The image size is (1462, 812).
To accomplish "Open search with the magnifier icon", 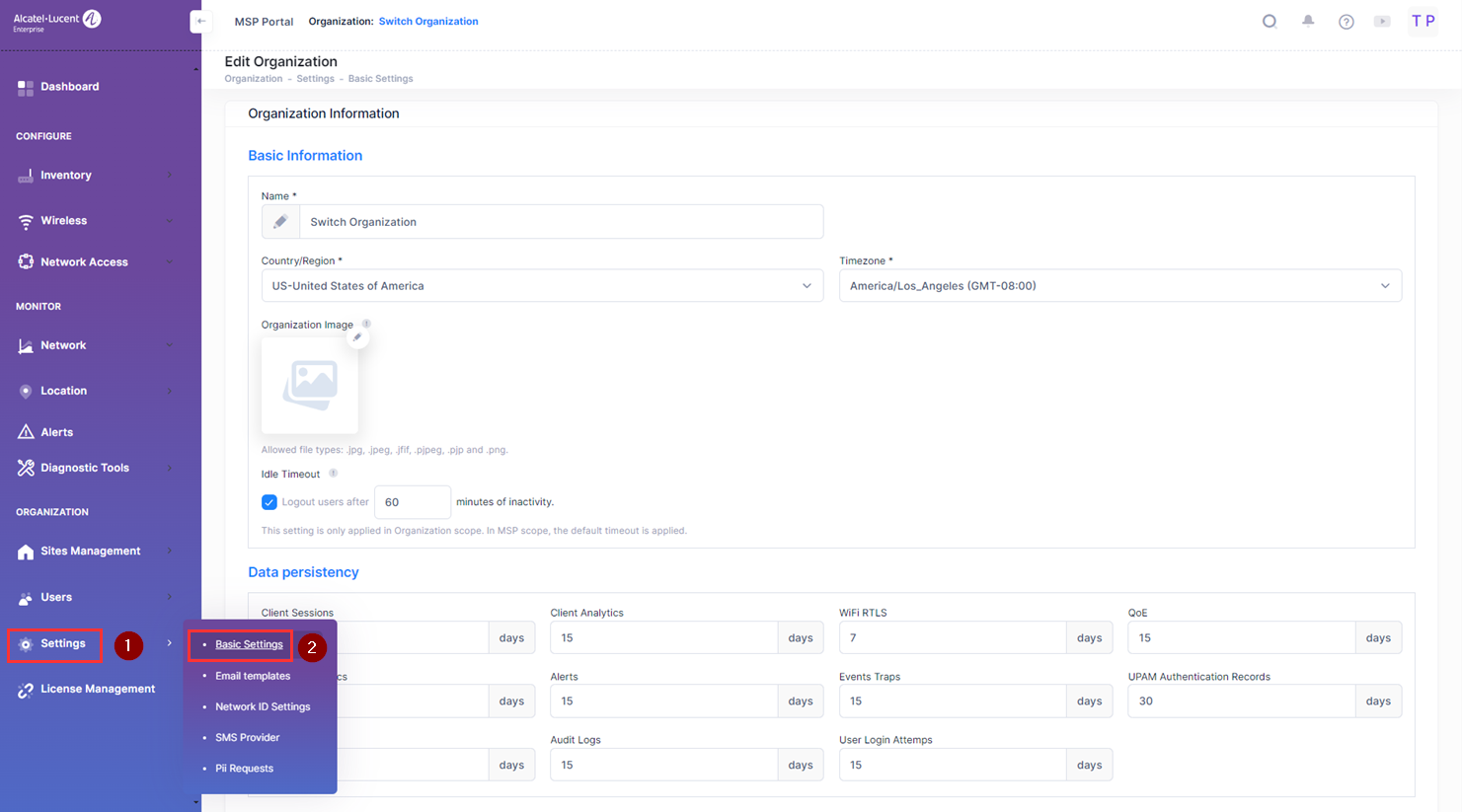I will [x=1270, y=21].
